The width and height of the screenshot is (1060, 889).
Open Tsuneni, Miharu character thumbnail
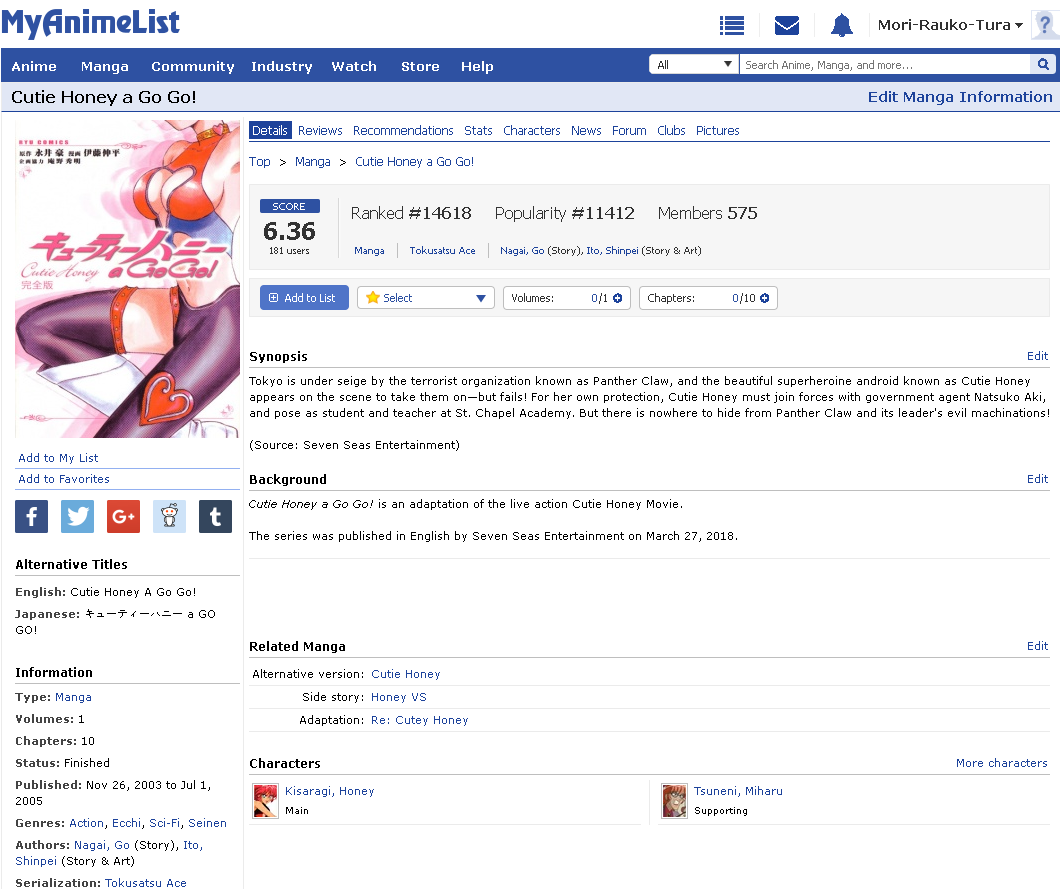point(674,801)
